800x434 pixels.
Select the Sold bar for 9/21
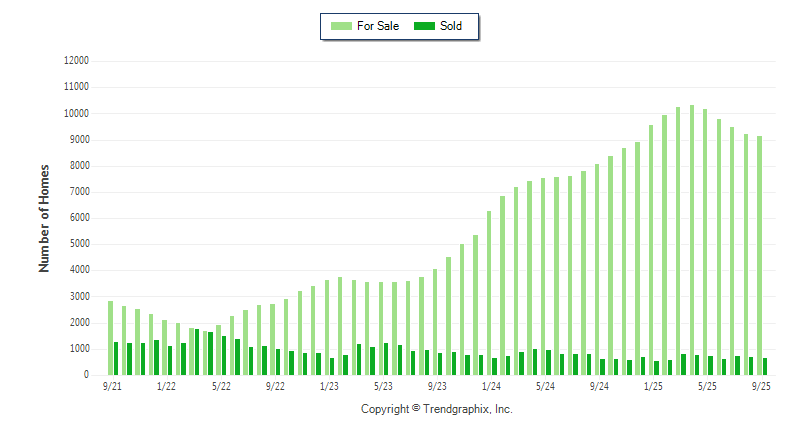click(x=116, y=359)
